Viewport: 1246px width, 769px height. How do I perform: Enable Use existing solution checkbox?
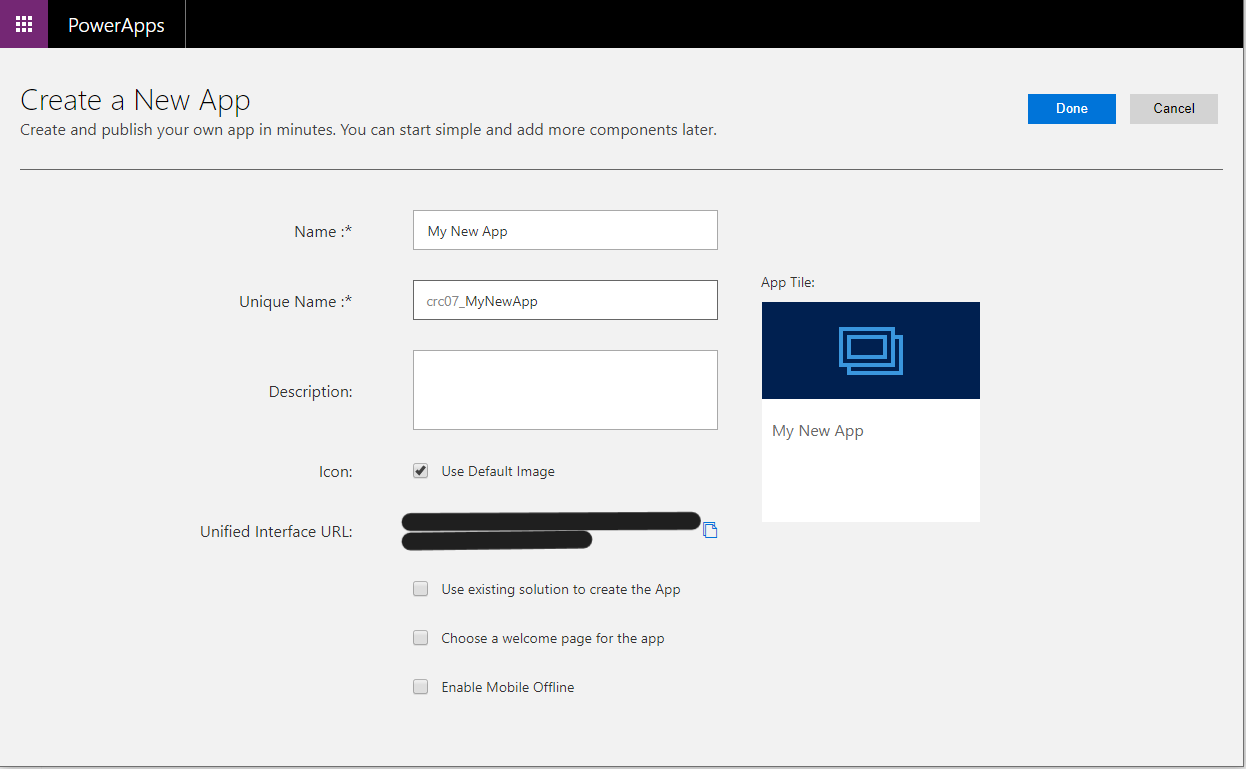(x=421, y=589)
